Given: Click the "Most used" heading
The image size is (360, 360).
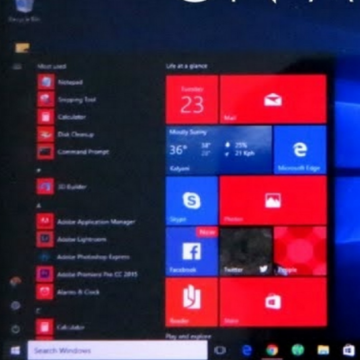Looking at the screenshot, I should [x=52, y=67].
